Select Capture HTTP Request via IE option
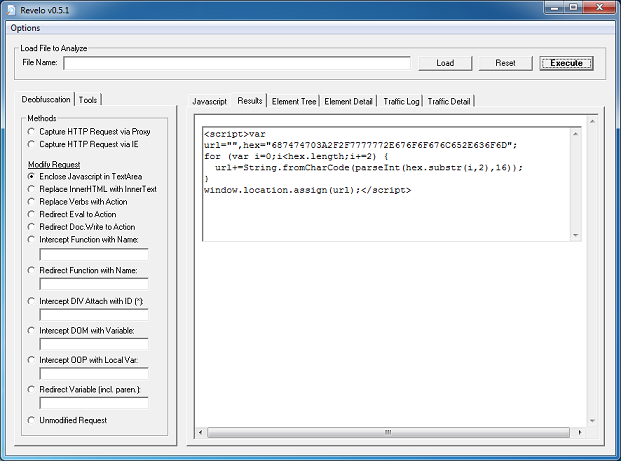Image resolution: width=621 pixels, height=461 pixels. (32, 144)
